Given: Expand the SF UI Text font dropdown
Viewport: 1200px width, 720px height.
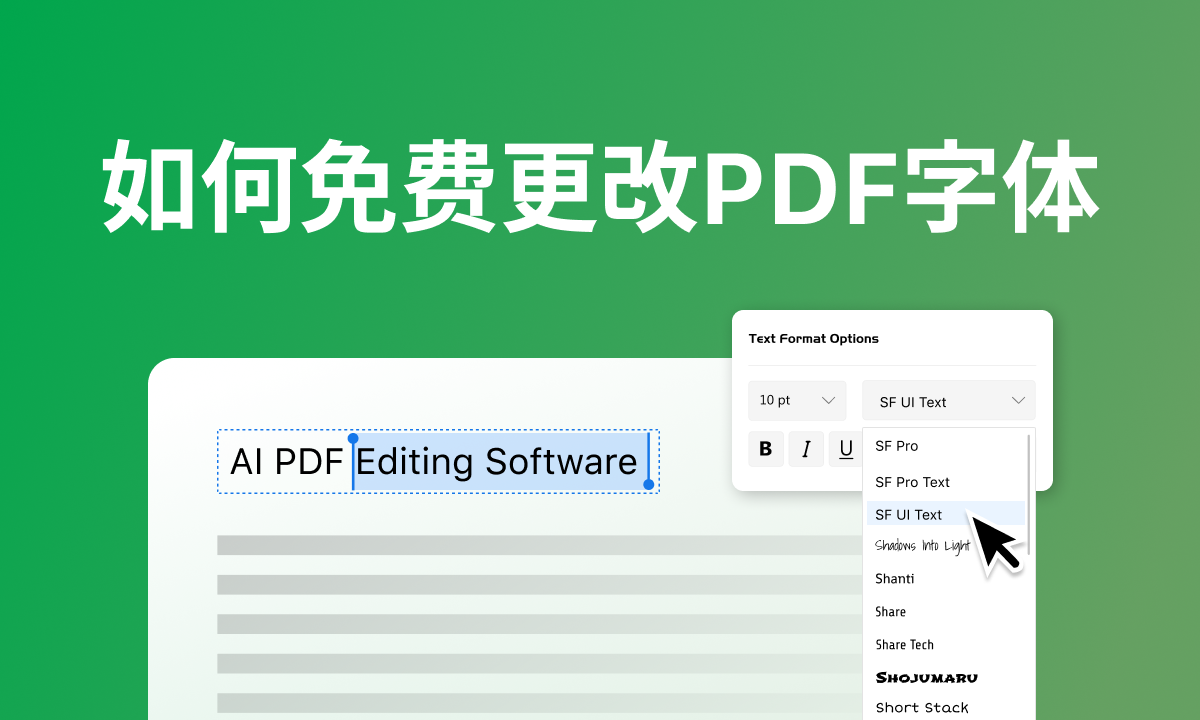Looking at the screenshot, I should (x=948, y=400).
